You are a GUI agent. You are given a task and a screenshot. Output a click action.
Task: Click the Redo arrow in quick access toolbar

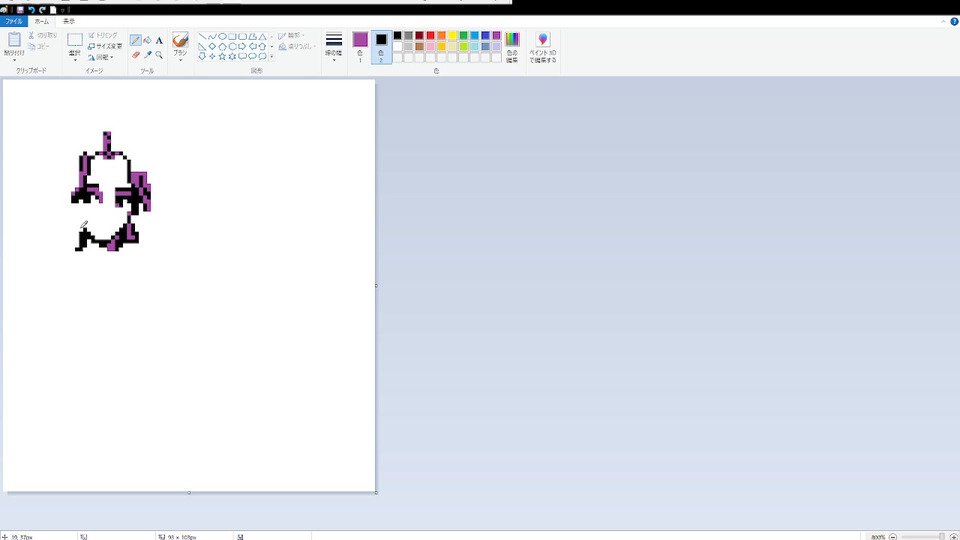[42, 10]
